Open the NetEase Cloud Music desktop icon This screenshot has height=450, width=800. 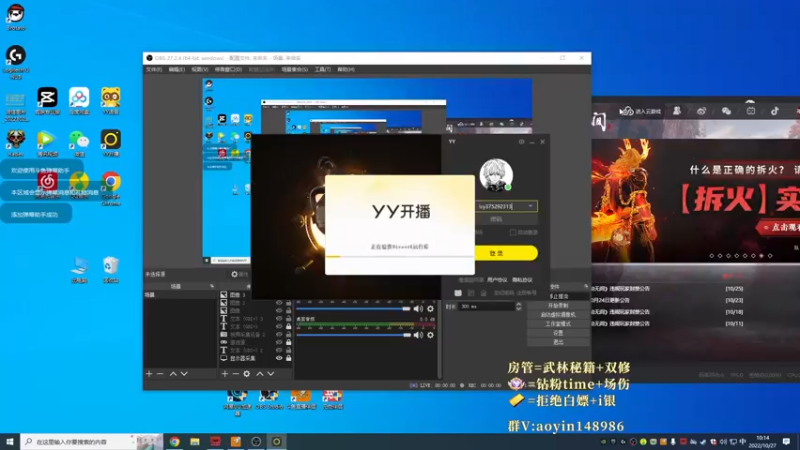[x=47, y=181]
